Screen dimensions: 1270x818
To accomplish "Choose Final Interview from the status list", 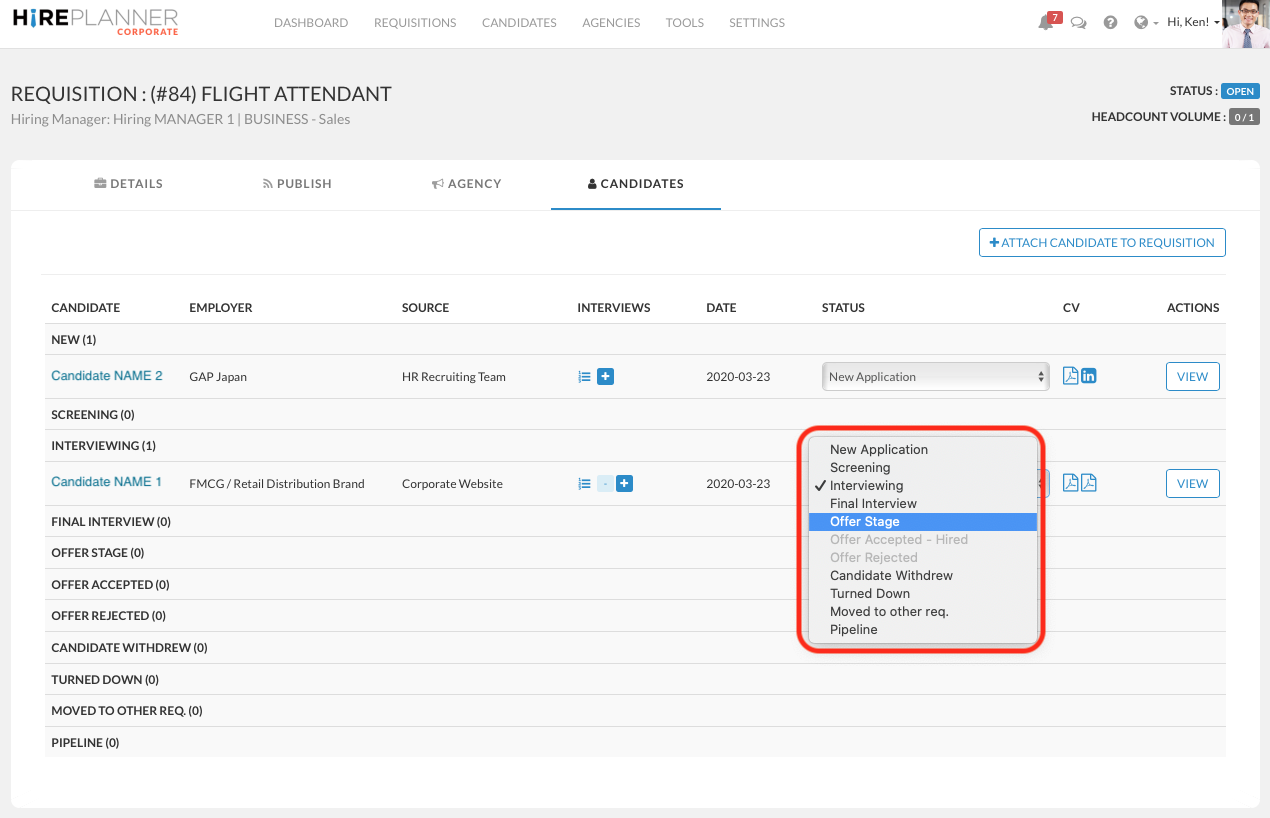I will [x=873, y=504].
